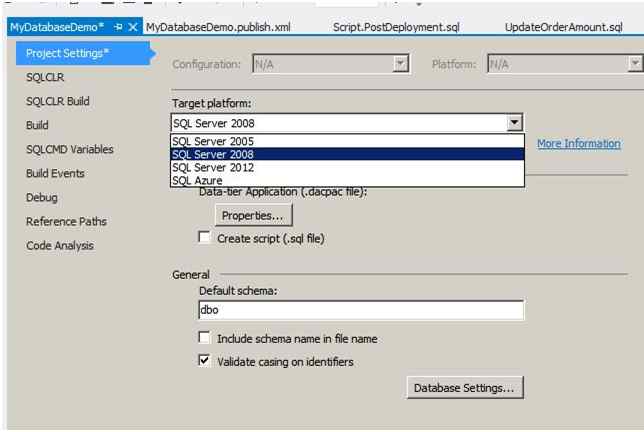
Task: Choose SQL Server 2005 from the list
Action: [x=347, y=141]
